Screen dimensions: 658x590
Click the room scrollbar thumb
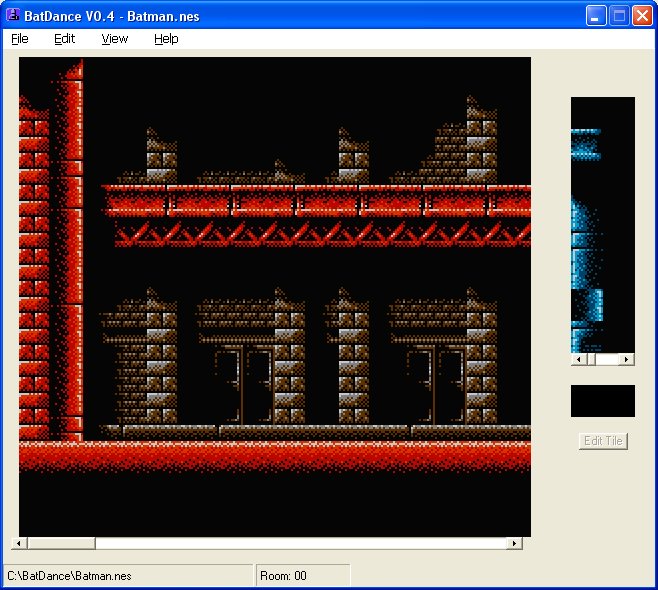pos(61,543)
